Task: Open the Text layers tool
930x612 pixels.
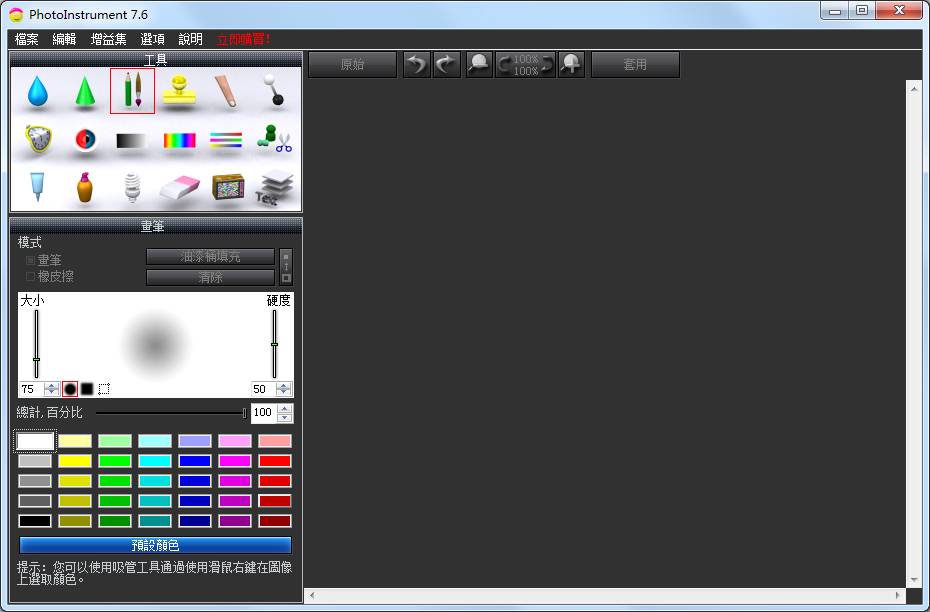Action: (275, 187)
